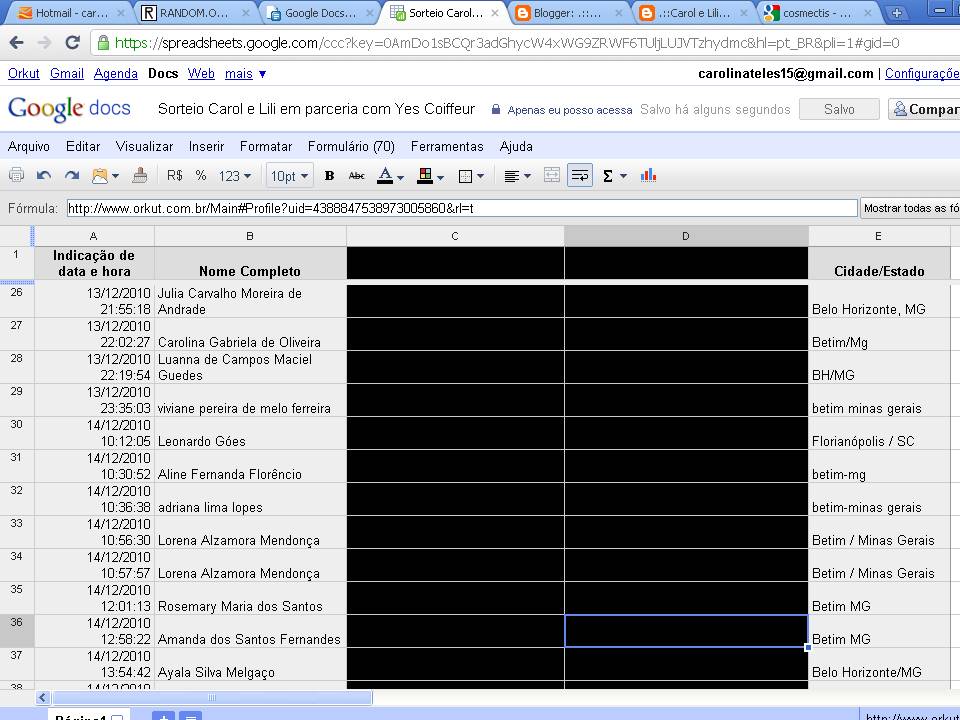Click the Gmail link
The width and height of the screenshot is (960, 720).
tap(67, 73)
